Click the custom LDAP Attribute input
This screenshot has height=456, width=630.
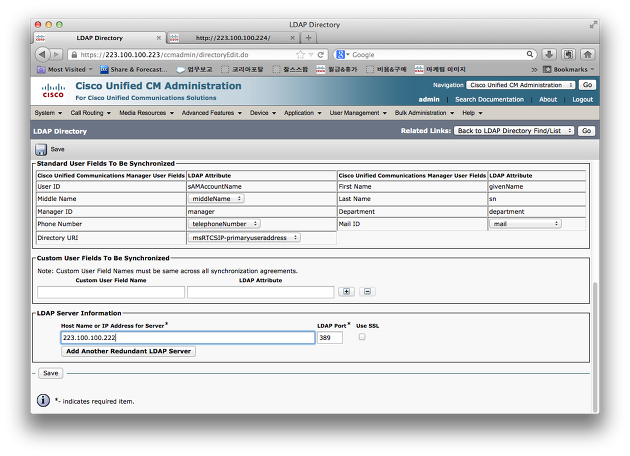[260, 292]
